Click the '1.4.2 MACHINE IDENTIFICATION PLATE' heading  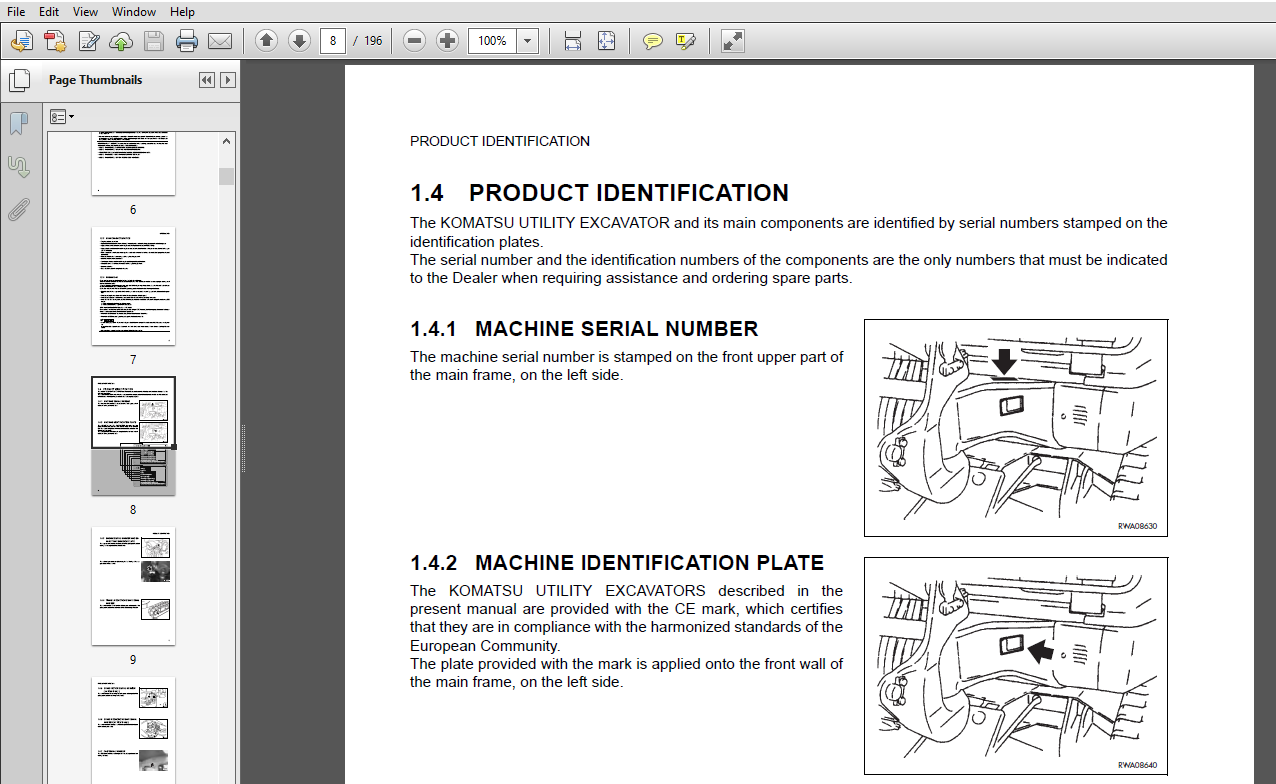[617, 563]
